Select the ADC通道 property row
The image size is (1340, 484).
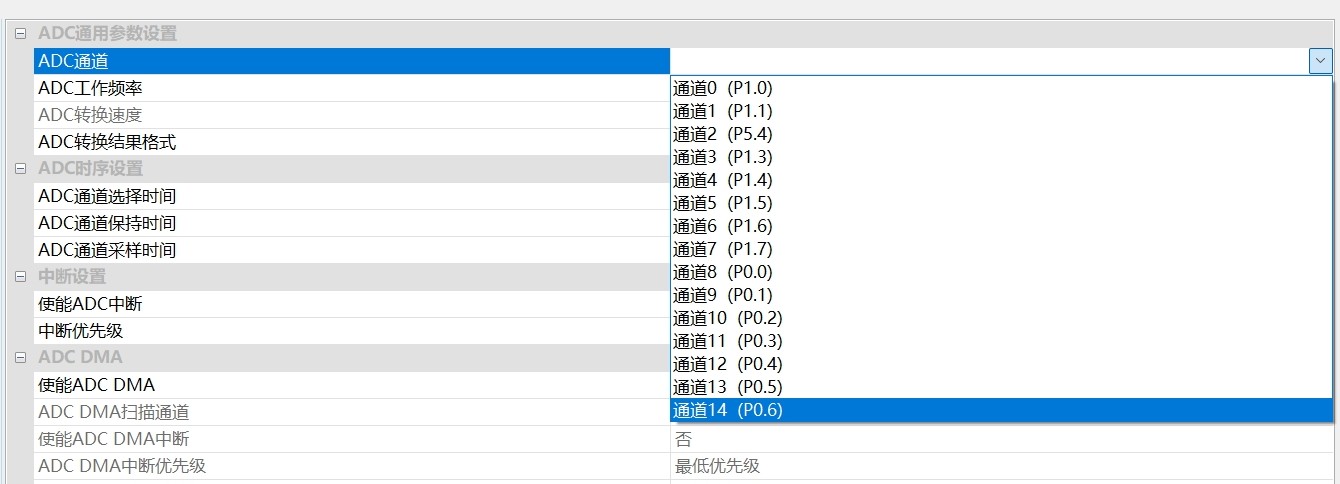pos(352,61)
